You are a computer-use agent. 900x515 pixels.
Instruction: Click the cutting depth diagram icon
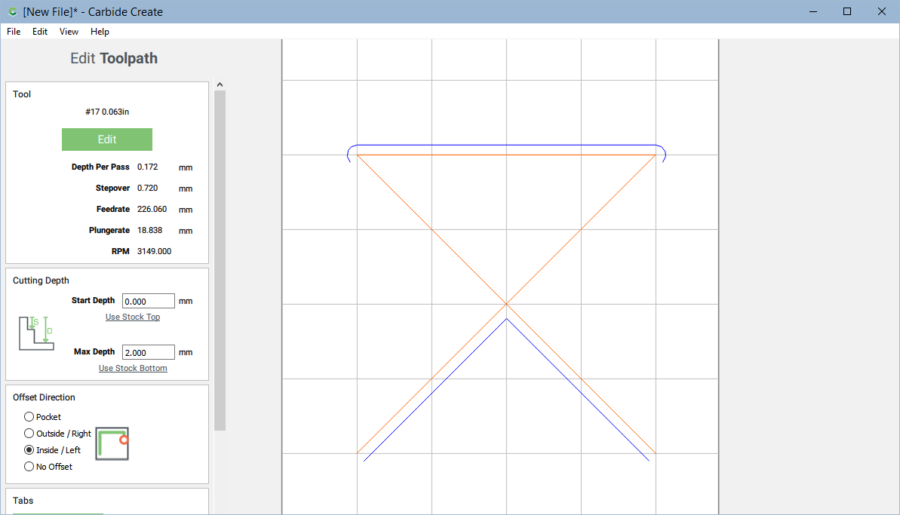(x=36, y=333)
